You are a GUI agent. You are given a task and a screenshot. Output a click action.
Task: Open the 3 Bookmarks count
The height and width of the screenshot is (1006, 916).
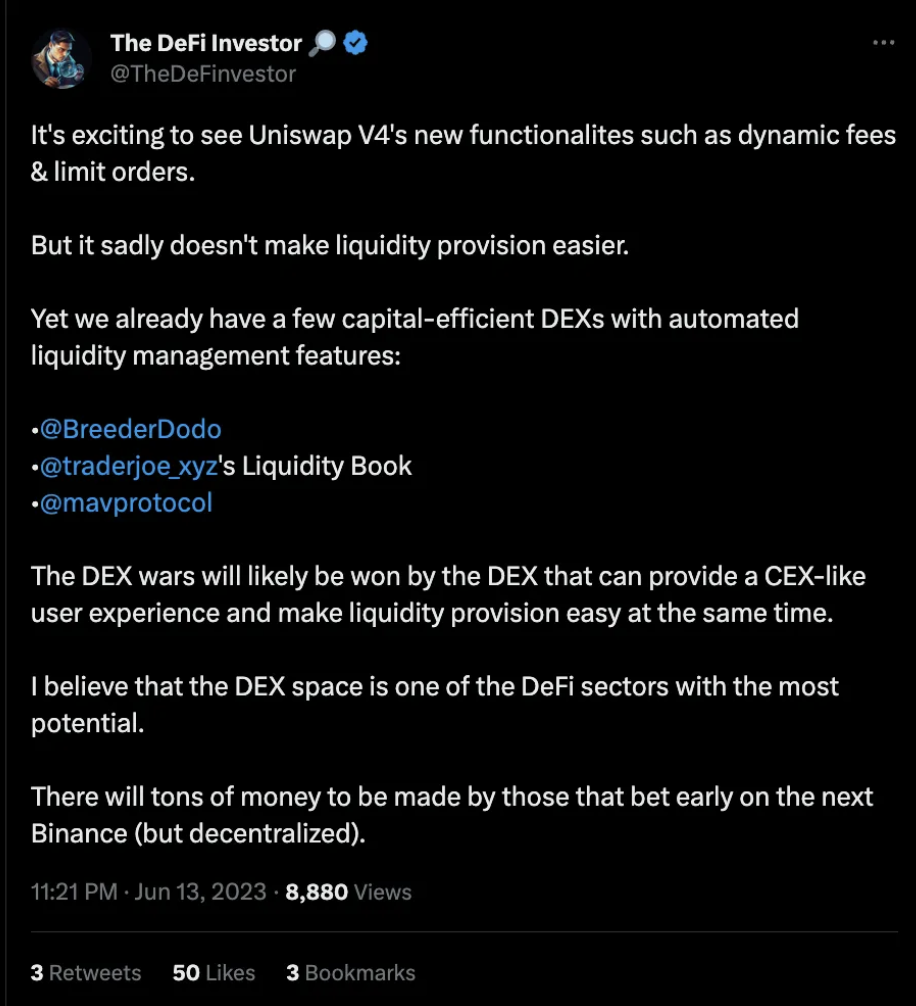coord(350,972)
